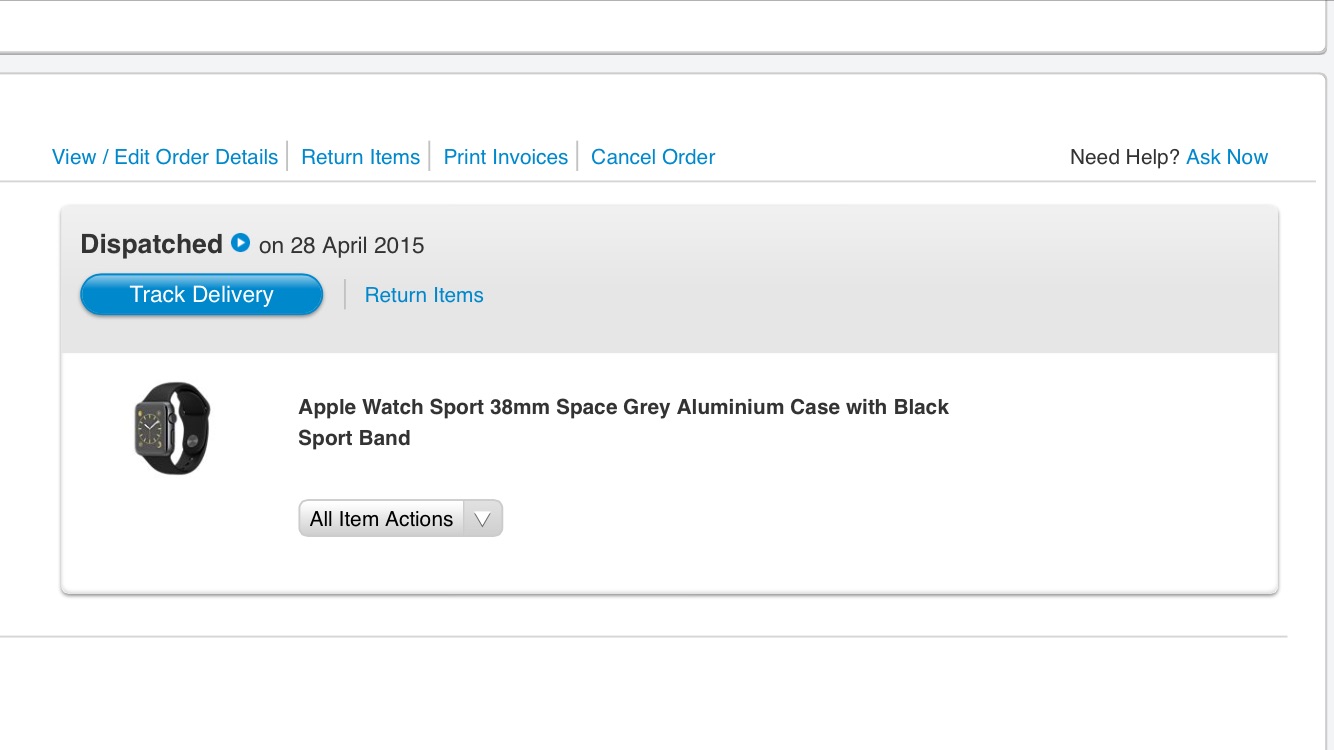Click the triangle arrow on All Item Actions
Viewport: 1334px width, 750px height.
(482, 519)
